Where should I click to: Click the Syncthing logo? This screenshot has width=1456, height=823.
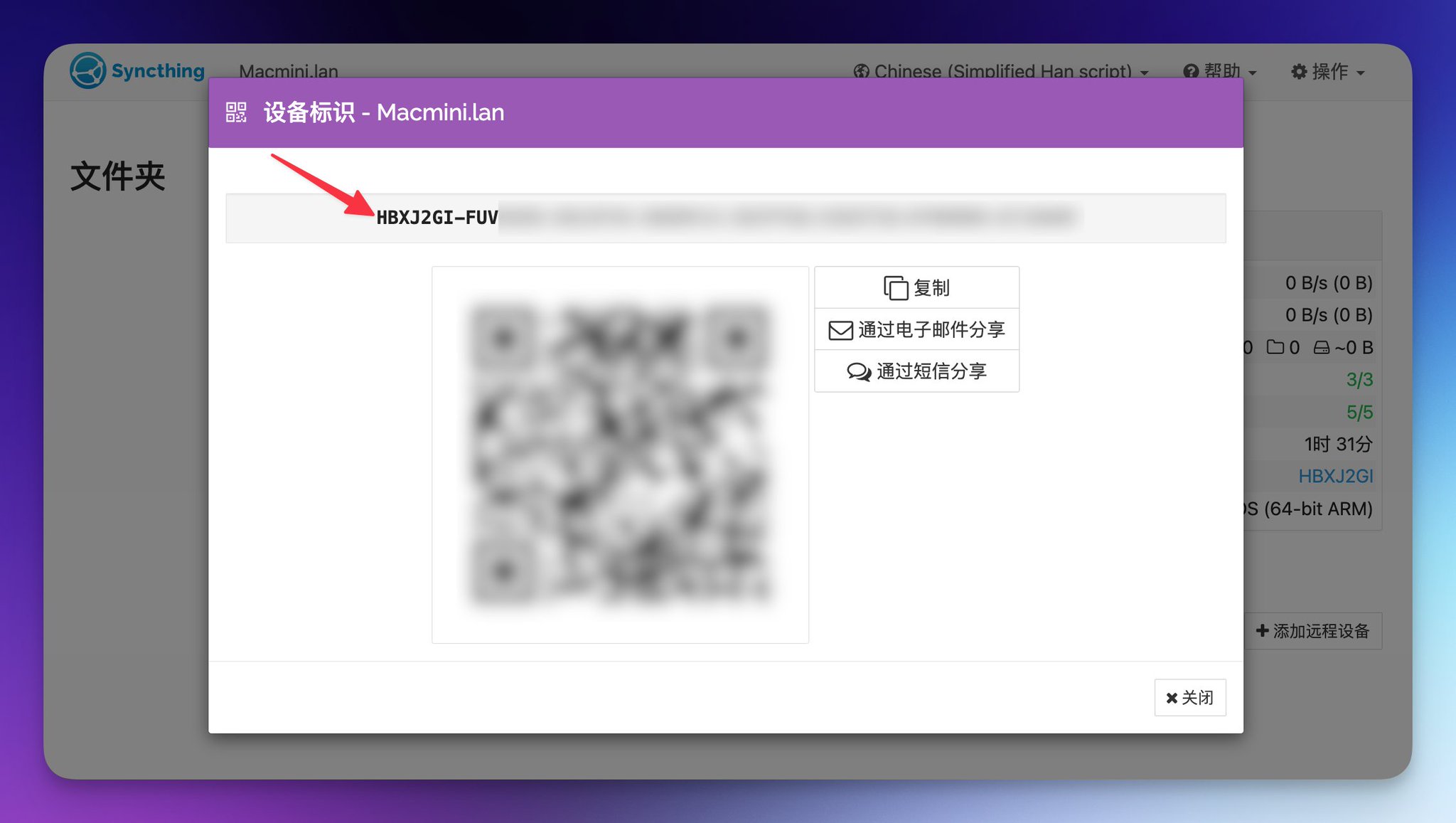137,70
